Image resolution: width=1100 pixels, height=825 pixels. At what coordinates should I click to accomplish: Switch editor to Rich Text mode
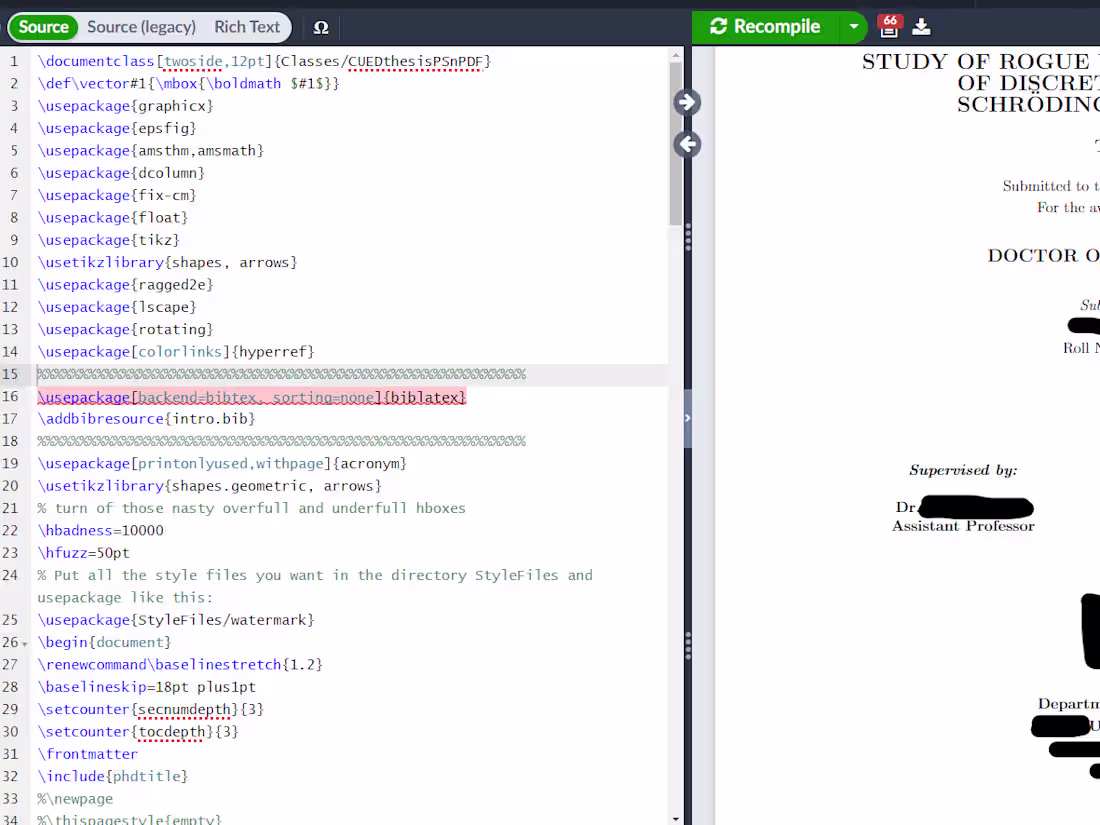(x=247, y=27)
